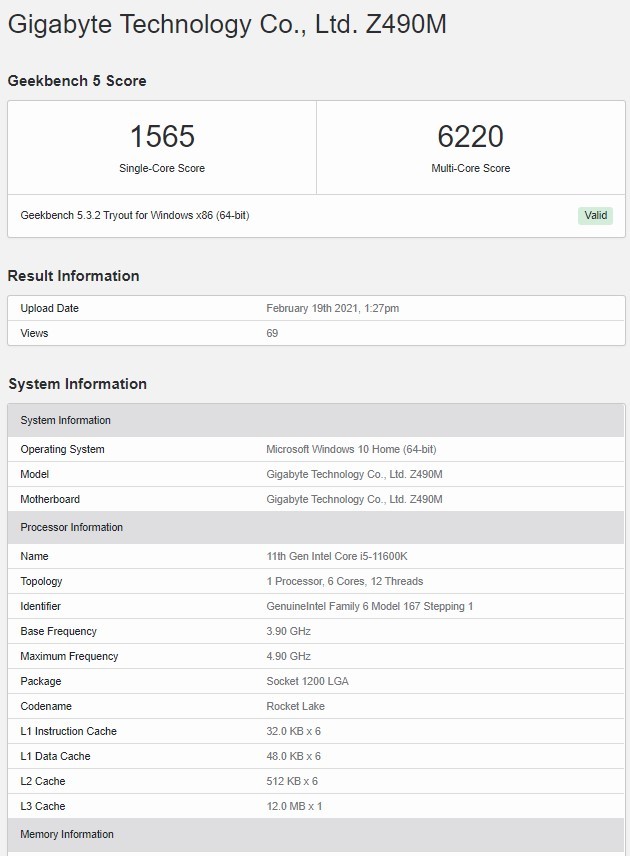
Task: Click 11th Gen Intel Core i5-11600K value
Action: click(337, 556)
